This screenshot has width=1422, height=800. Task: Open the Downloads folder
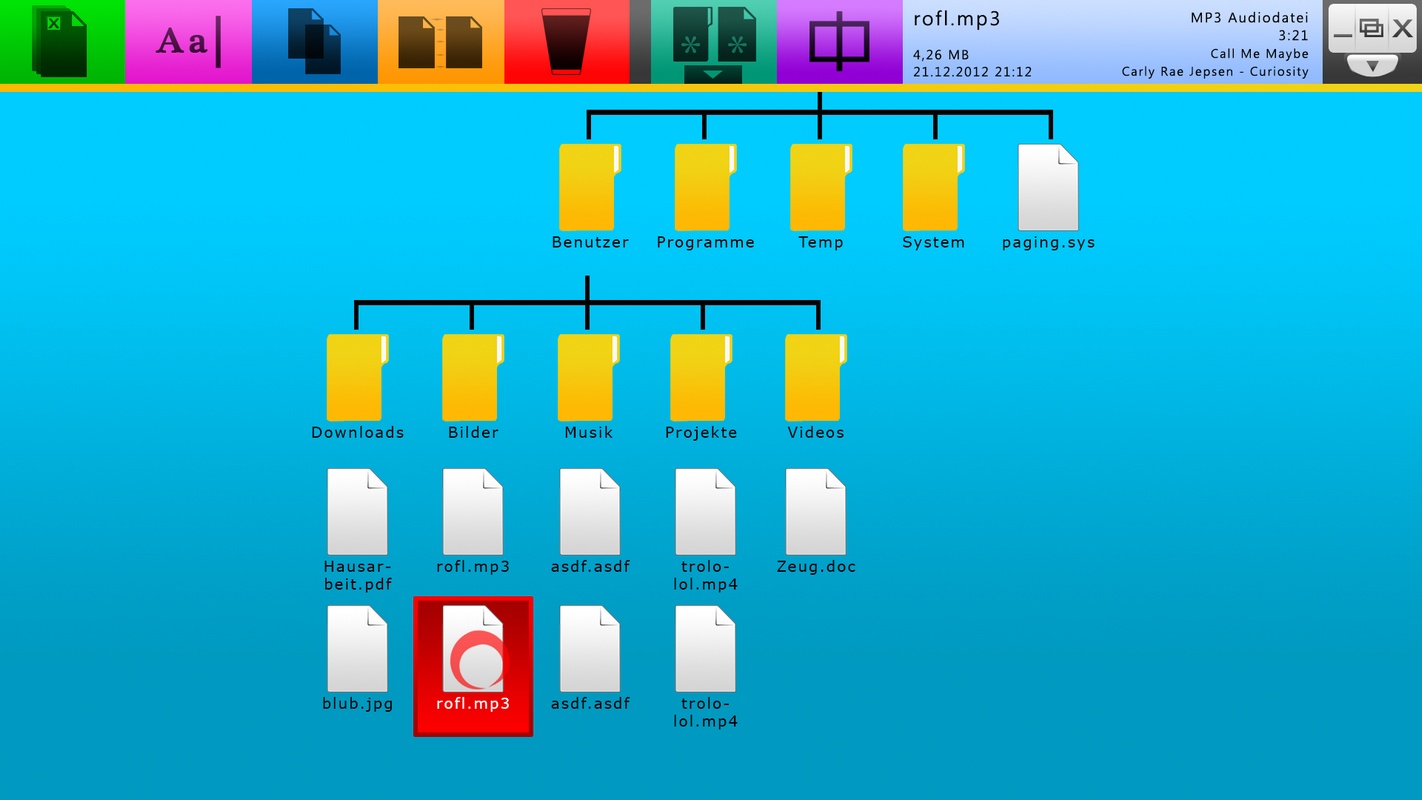coord(357,378)
